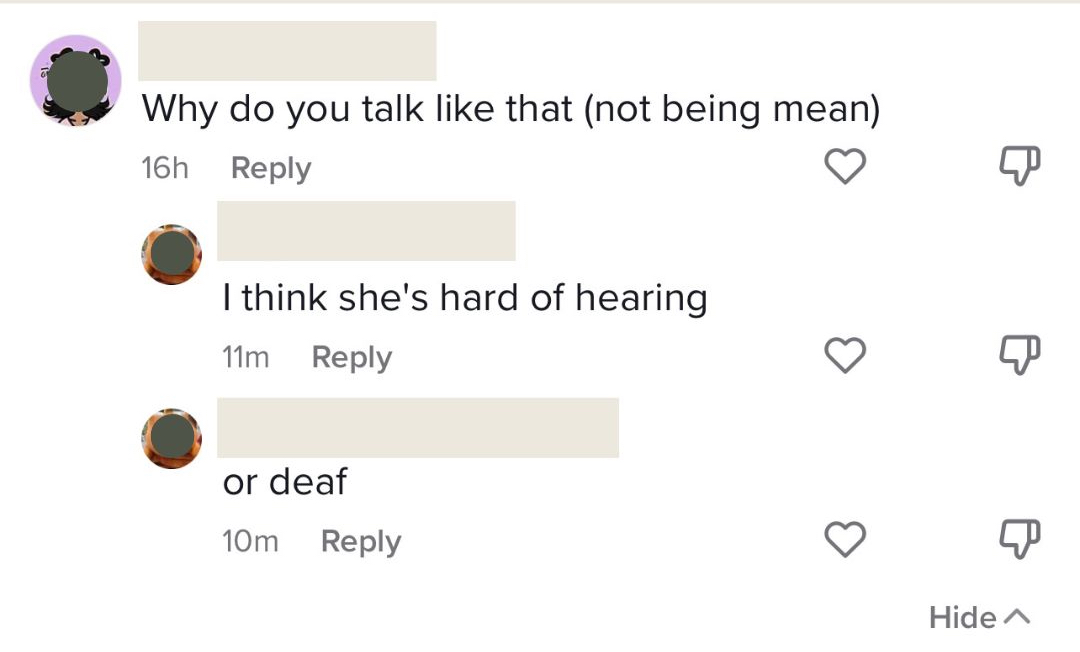Tap the "or deaf" comment text
The height and width of the screenshot is (652, 1080).
[284, 482]
